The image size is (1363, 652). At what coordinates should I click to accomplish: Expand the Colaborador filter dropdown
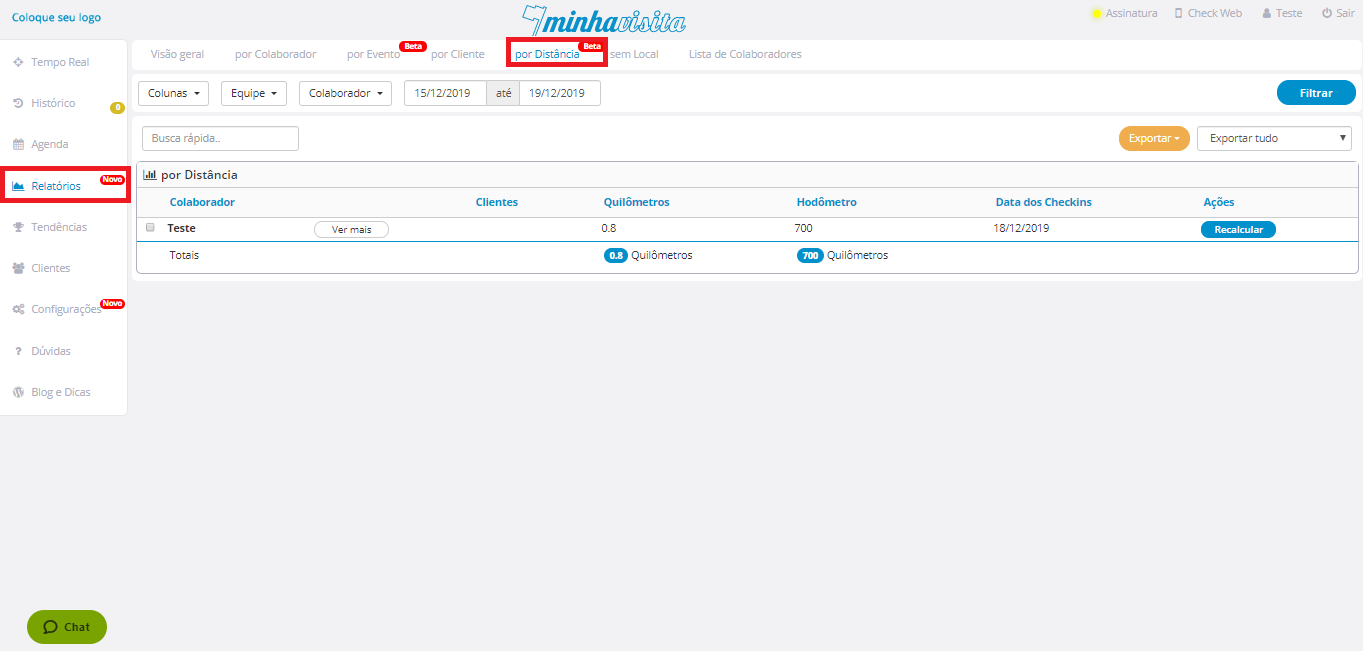pos(344,93)
